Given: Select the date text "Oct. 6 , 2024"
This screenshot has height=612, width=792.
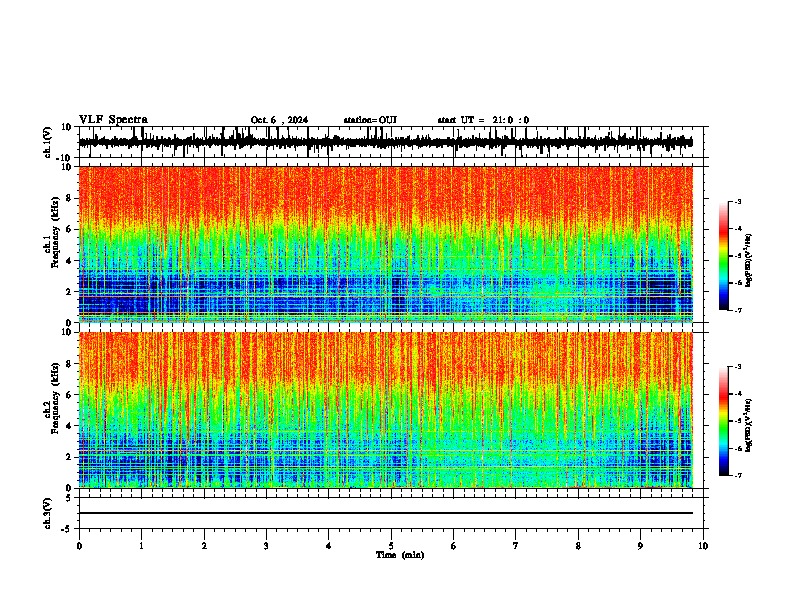Looking at the screenshot, I should [279, 120].
